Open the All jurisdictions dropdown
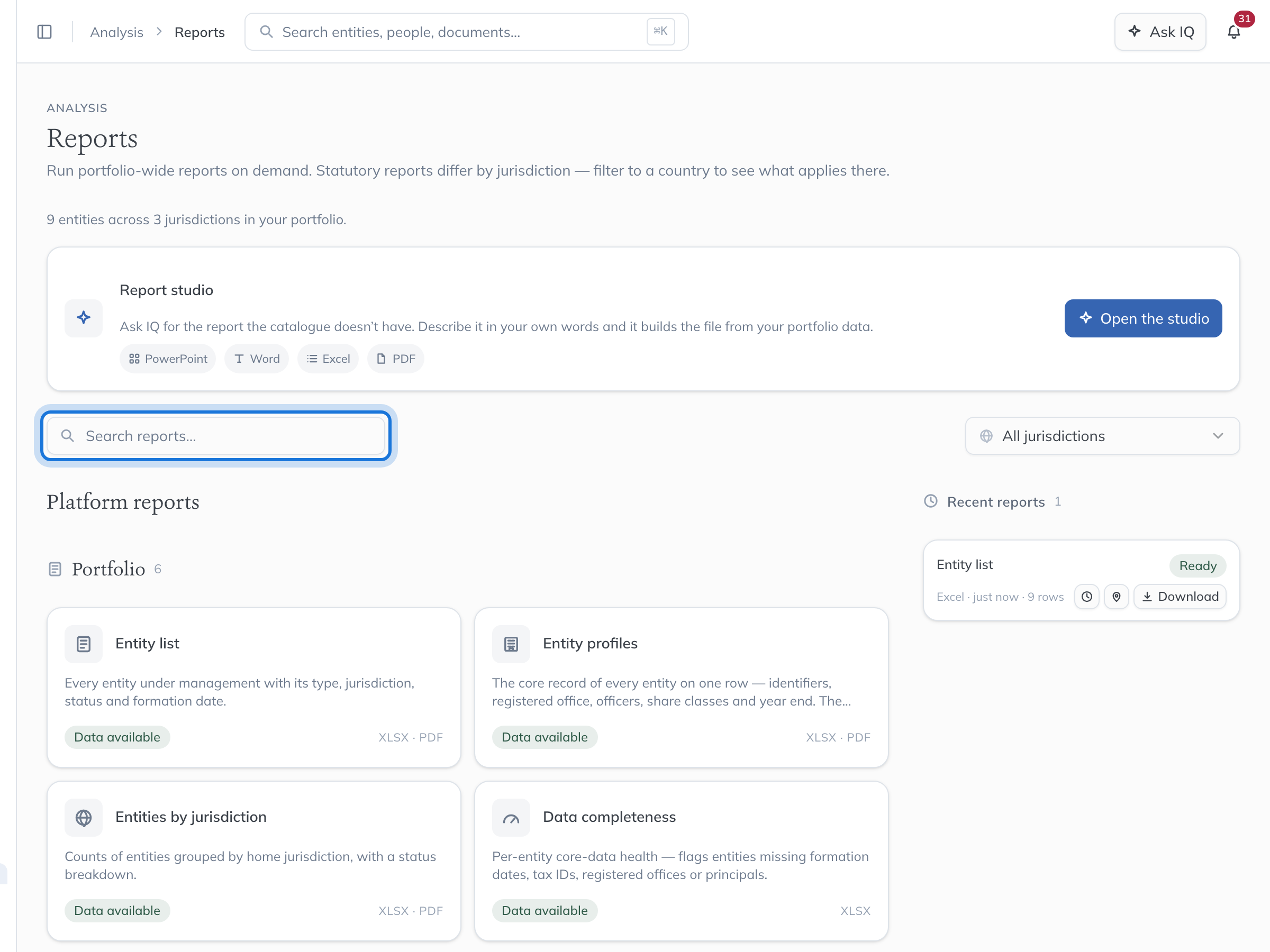This screenshot has height=952, width=1270. (1102, 436)
